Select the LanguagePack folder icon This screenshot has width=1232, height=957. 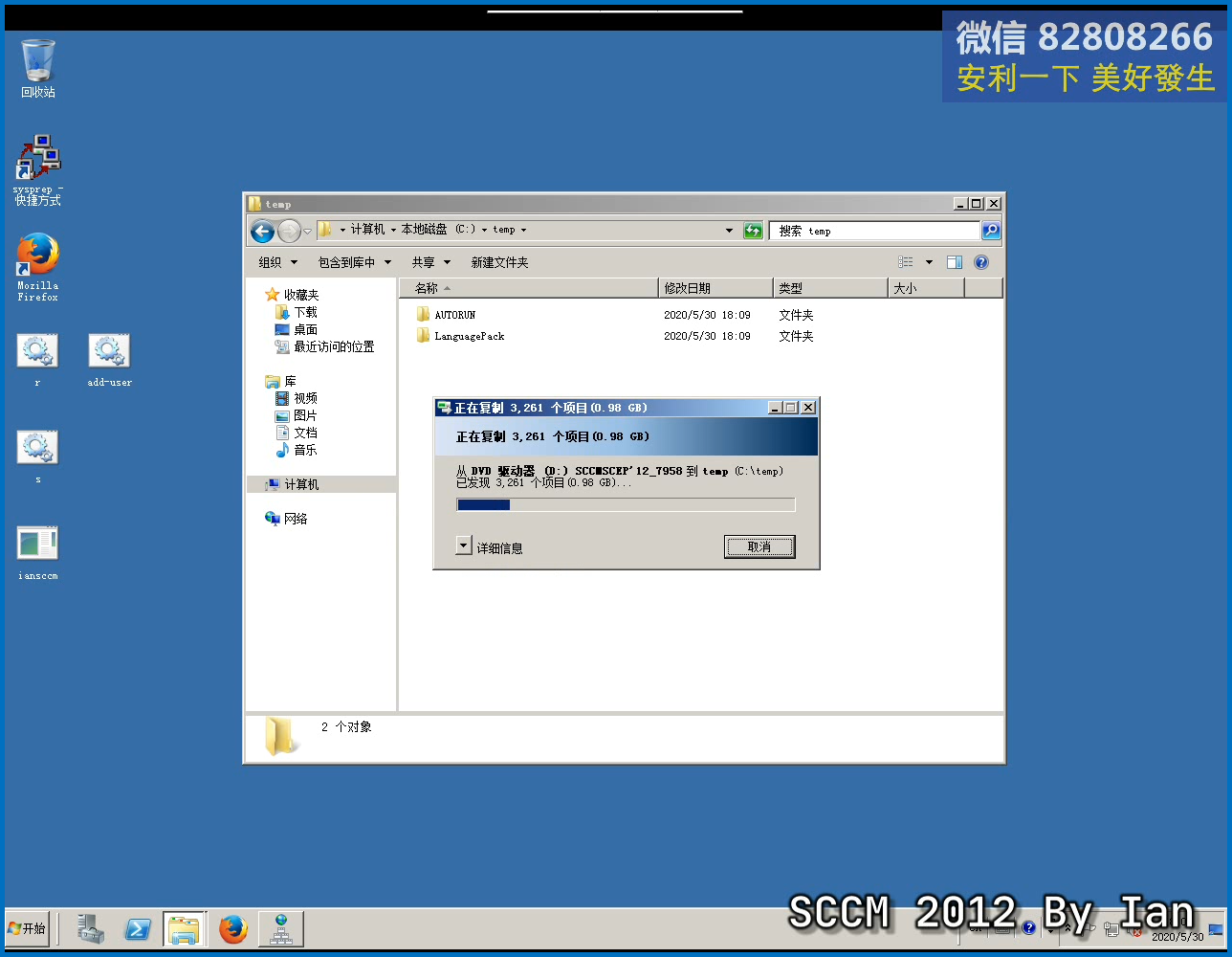(423, 335)
